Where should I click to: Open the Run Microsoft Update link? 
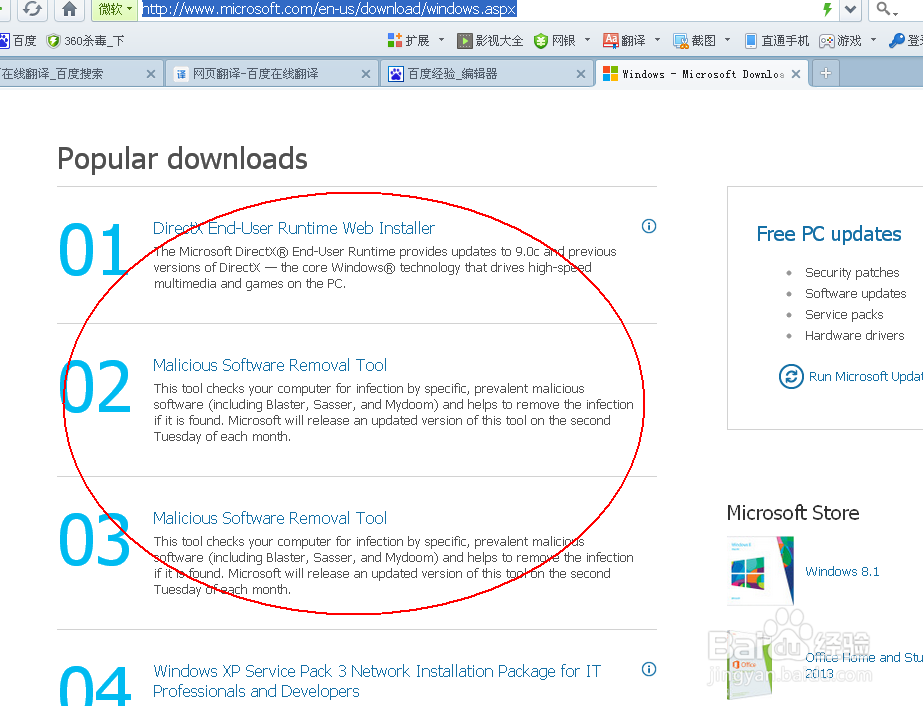[x=866, y=376]
